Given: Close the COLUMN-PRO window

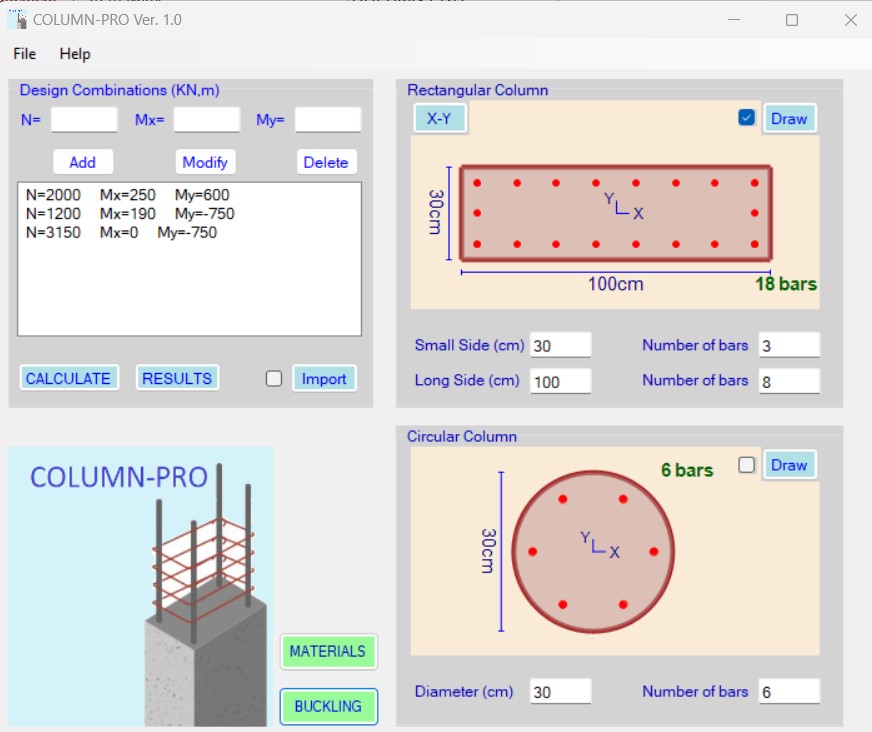Looking at the screenshot, I should [x=850, y=20].
